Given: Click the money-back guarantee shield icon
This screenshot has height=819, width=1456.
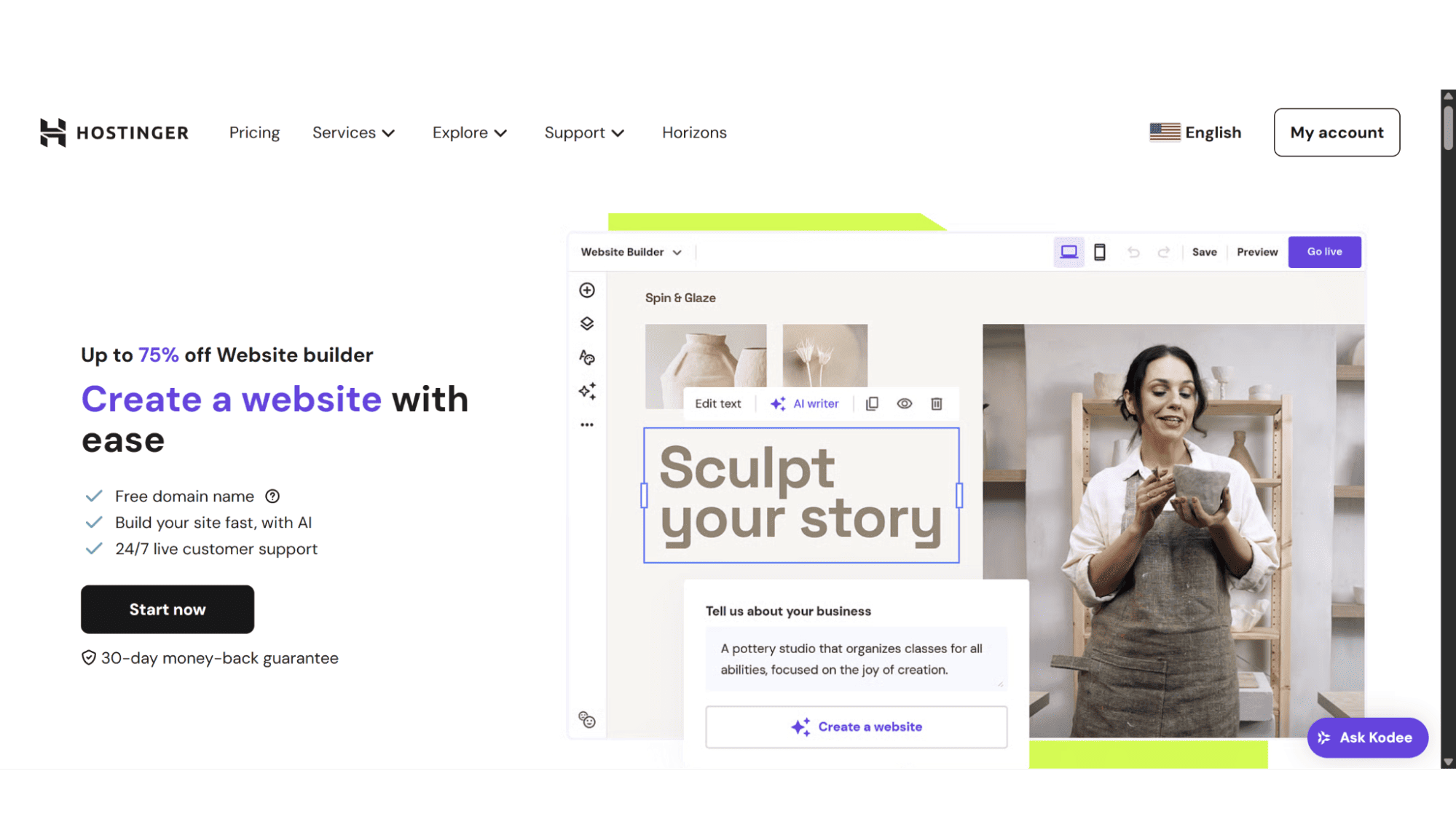Looking at the screenshot, I should (88, 658).
